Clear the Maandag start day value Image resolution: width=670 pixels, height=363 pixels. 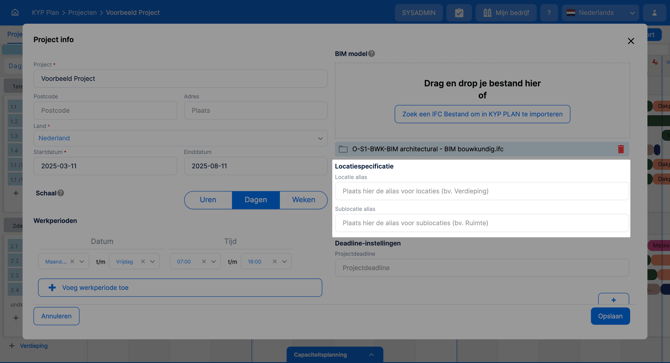point(72,261)
